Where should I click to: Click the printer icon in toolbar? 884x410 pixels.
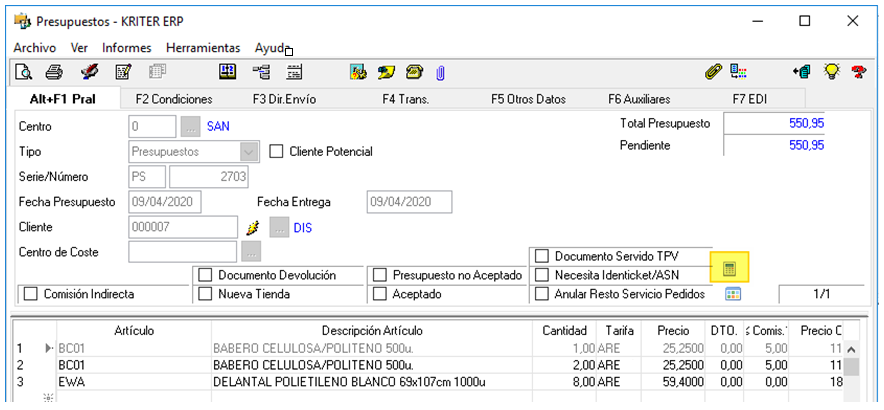[x=55, y=72]
